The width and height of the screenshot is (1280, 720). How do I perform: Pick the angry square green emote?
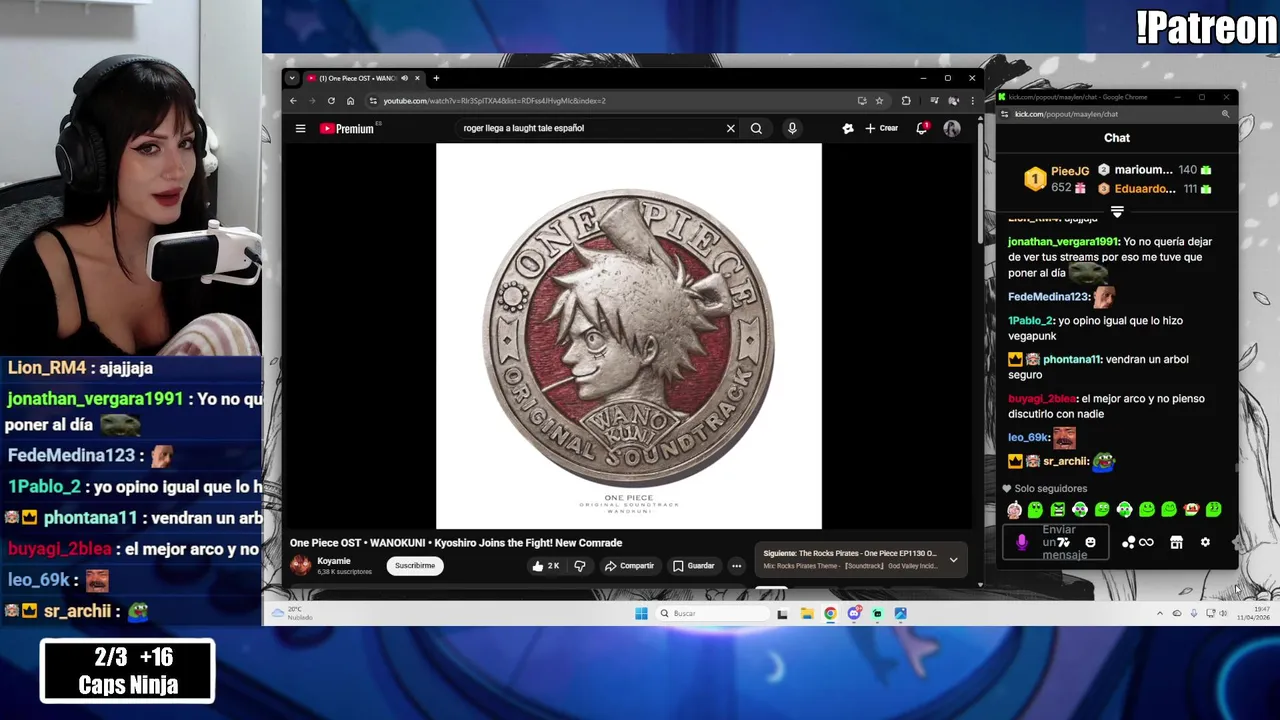click(x=1058, y=510)
